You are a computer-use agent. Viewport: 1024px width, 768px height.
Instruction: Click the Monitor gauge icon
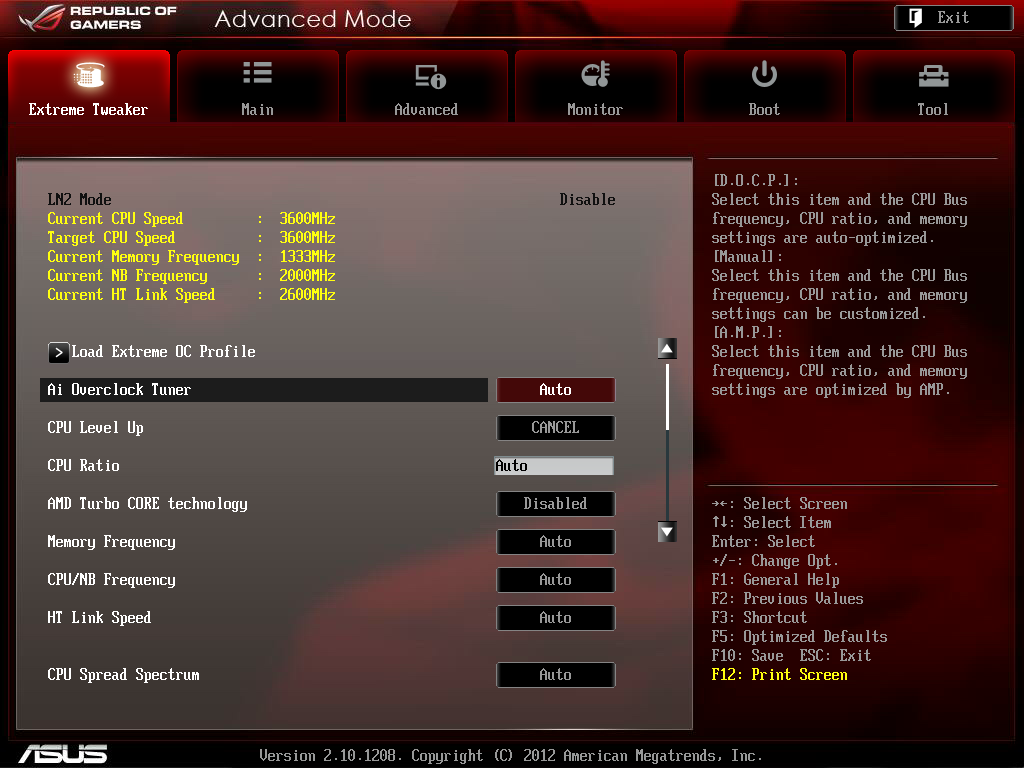(595, 74)
